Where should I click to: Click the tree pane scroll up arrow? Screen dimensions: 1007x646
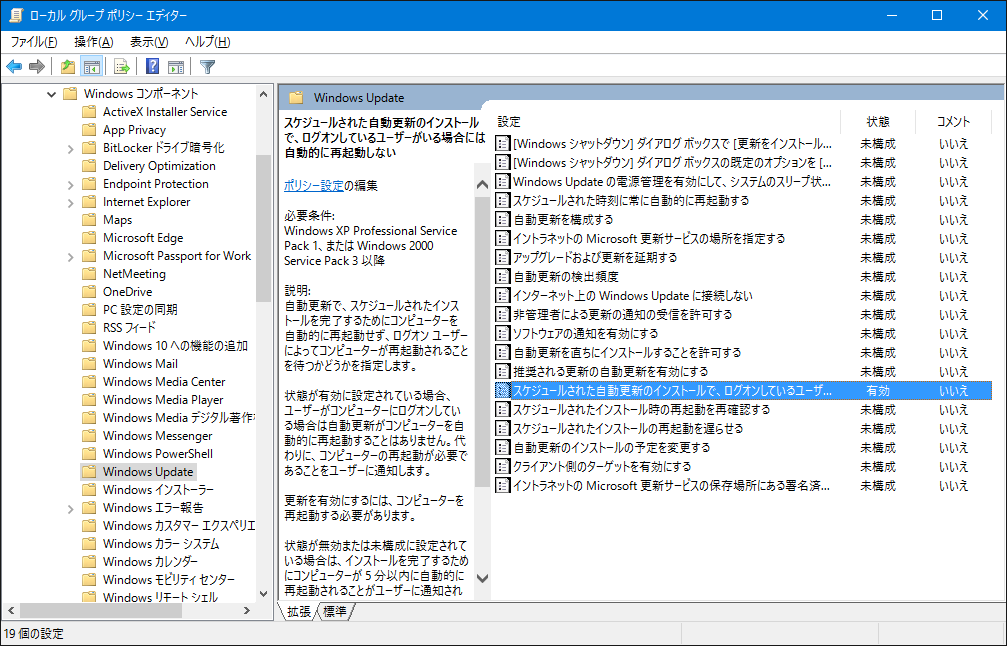(263, 94)
